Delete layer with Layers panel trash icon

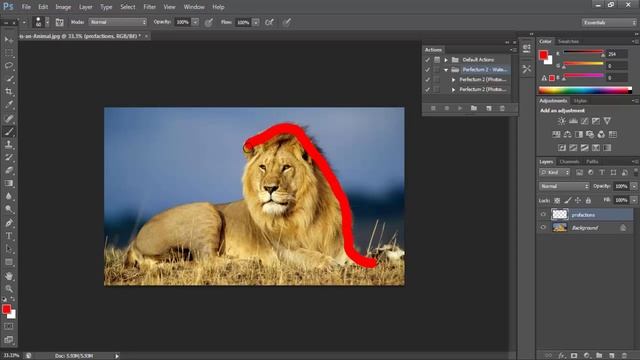click(624, 356)
